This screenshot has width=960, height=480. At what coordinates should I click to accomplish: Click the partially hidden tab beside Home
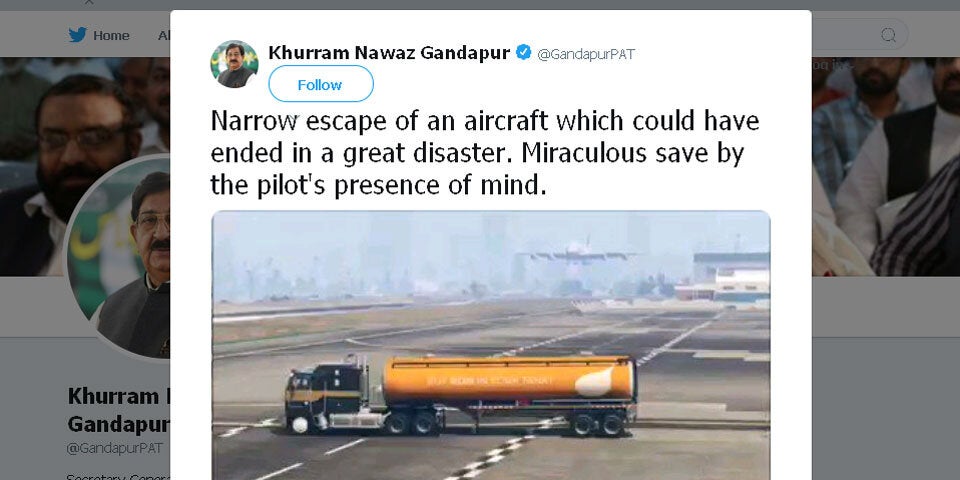(x=163, y=36)
